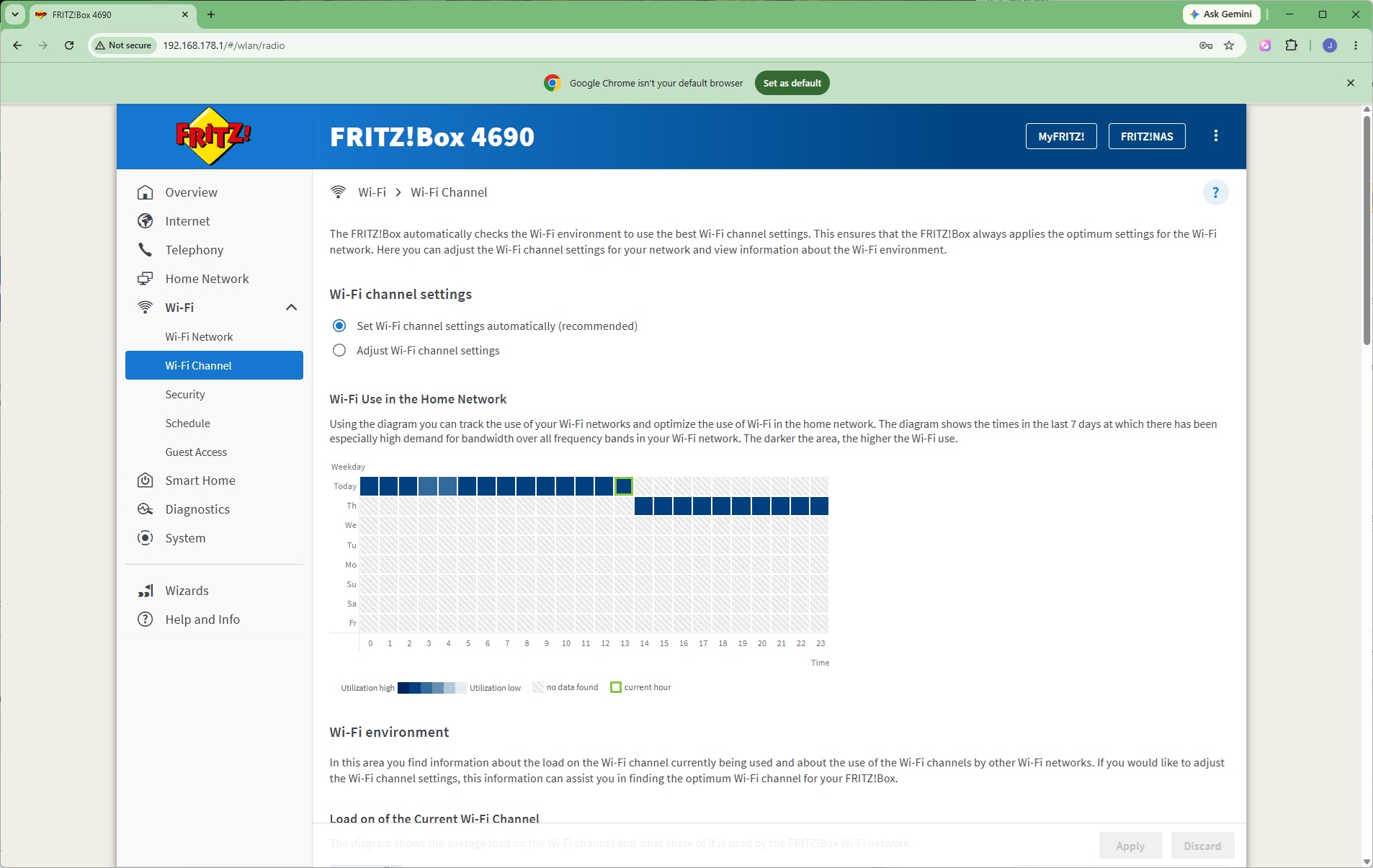Click the Wi-Fi Channel breadcrumb text

pyautogui.click(x=449, y=192)
